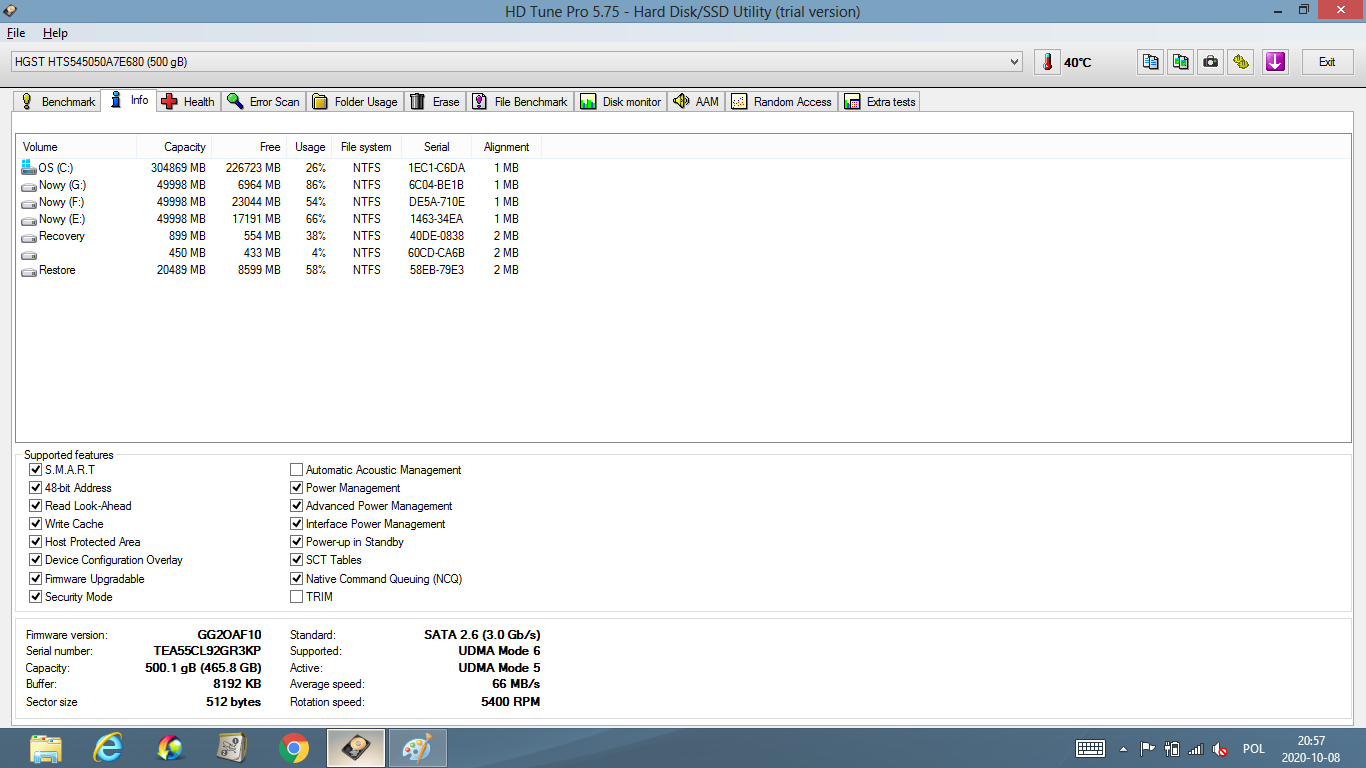Switch to Paint on the taskbar
Image resolution: width=1366 pixels, height=768 pixels.
pos(417,748)
